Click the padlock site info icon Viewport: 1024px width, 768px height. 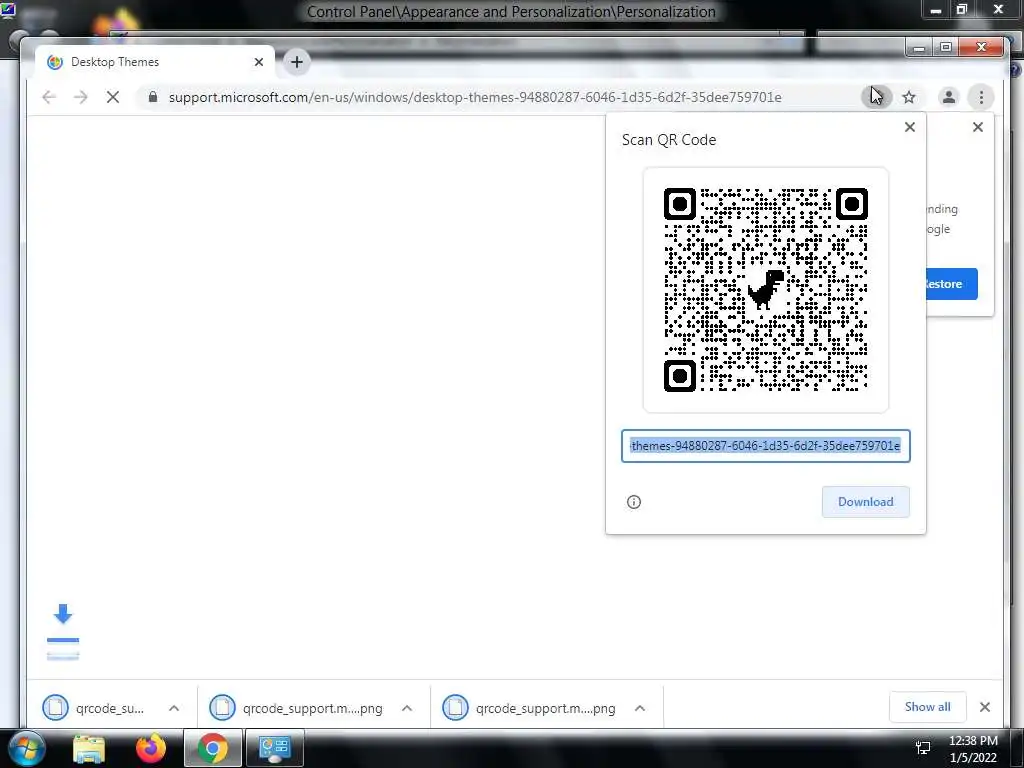click(153, 97)
